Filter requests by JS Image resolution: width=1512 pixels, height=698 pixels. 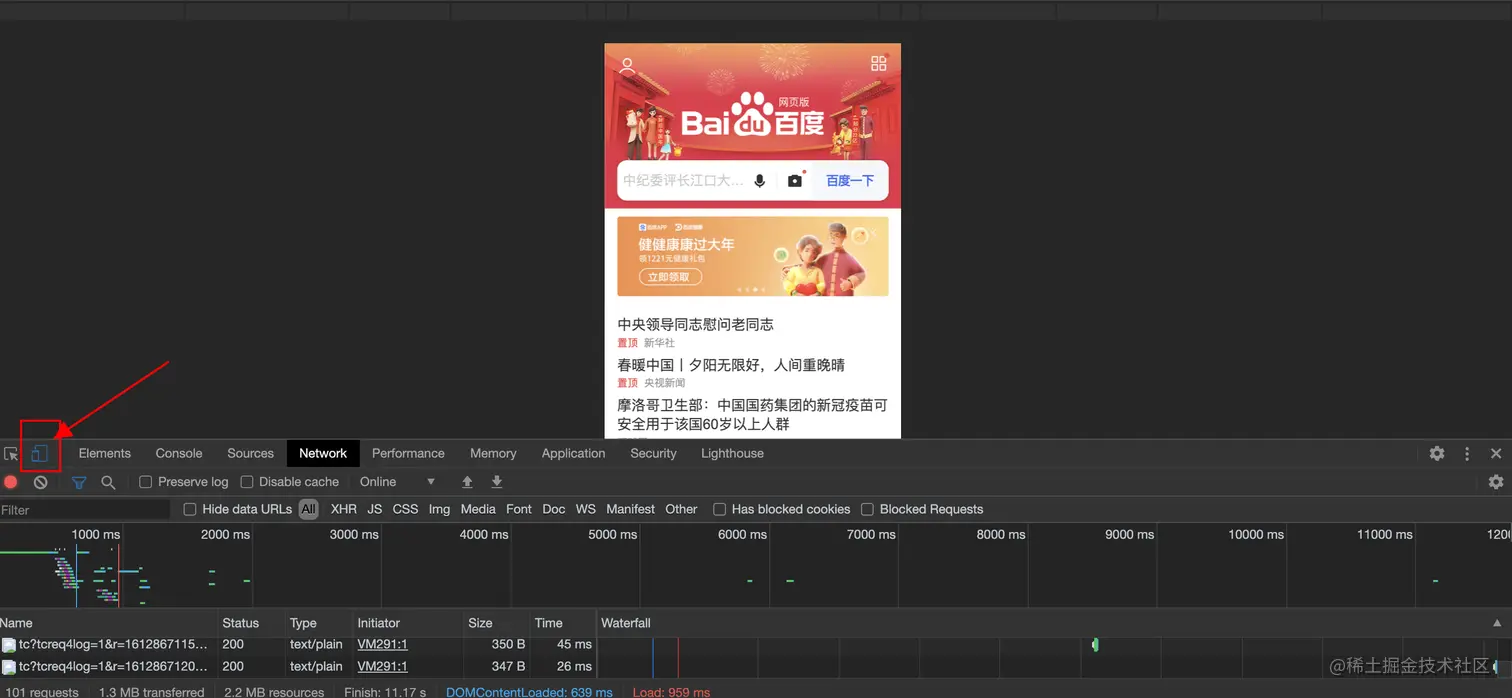pos(375,509)
